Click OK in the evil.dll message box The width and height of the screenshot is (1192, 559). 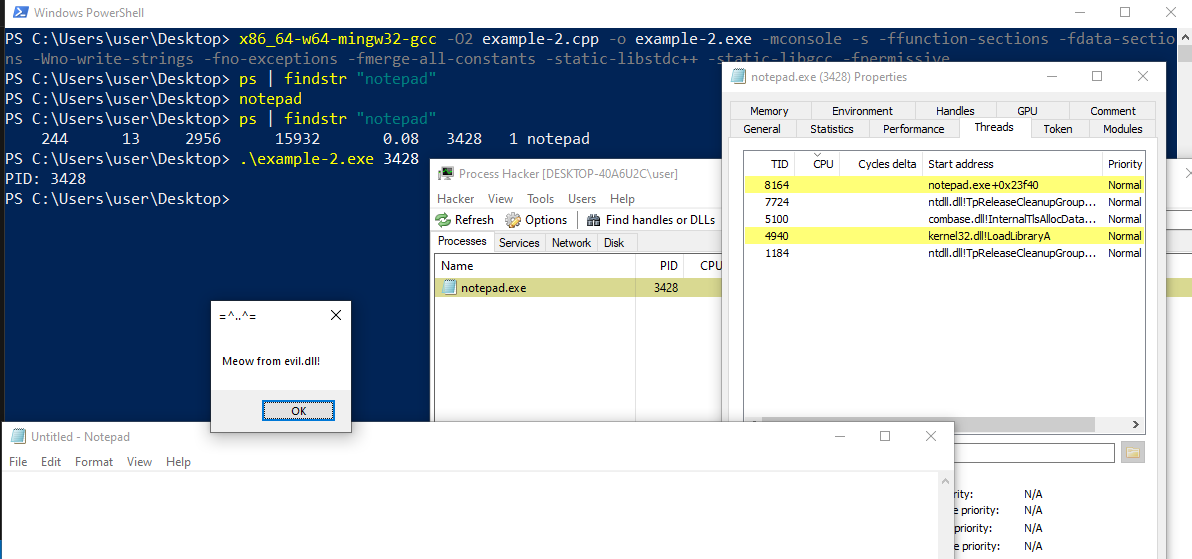pos(298,411)
